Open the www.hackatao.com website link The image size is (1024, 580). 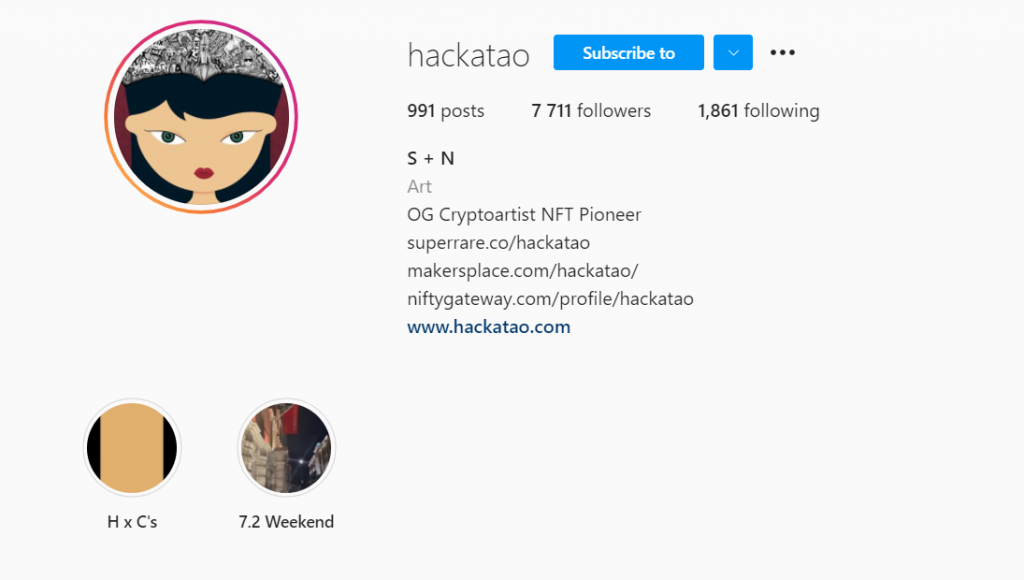click(x=488, y=327)
